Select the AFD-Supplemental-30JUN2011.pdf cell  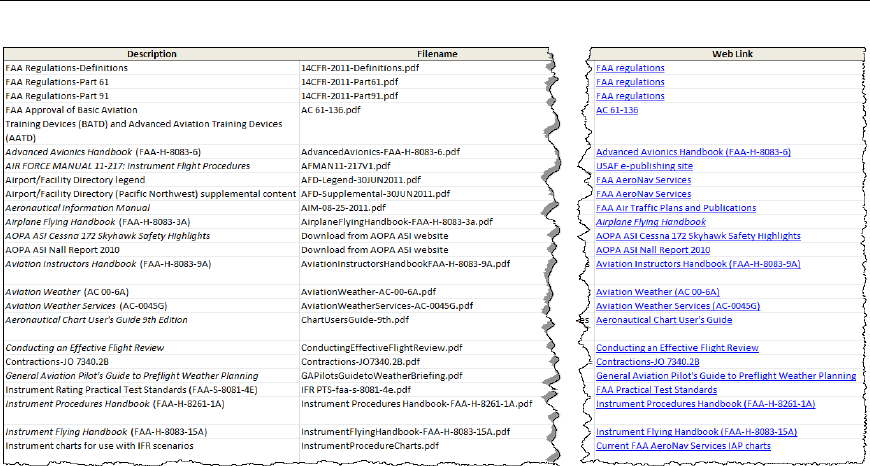point(375,194)
